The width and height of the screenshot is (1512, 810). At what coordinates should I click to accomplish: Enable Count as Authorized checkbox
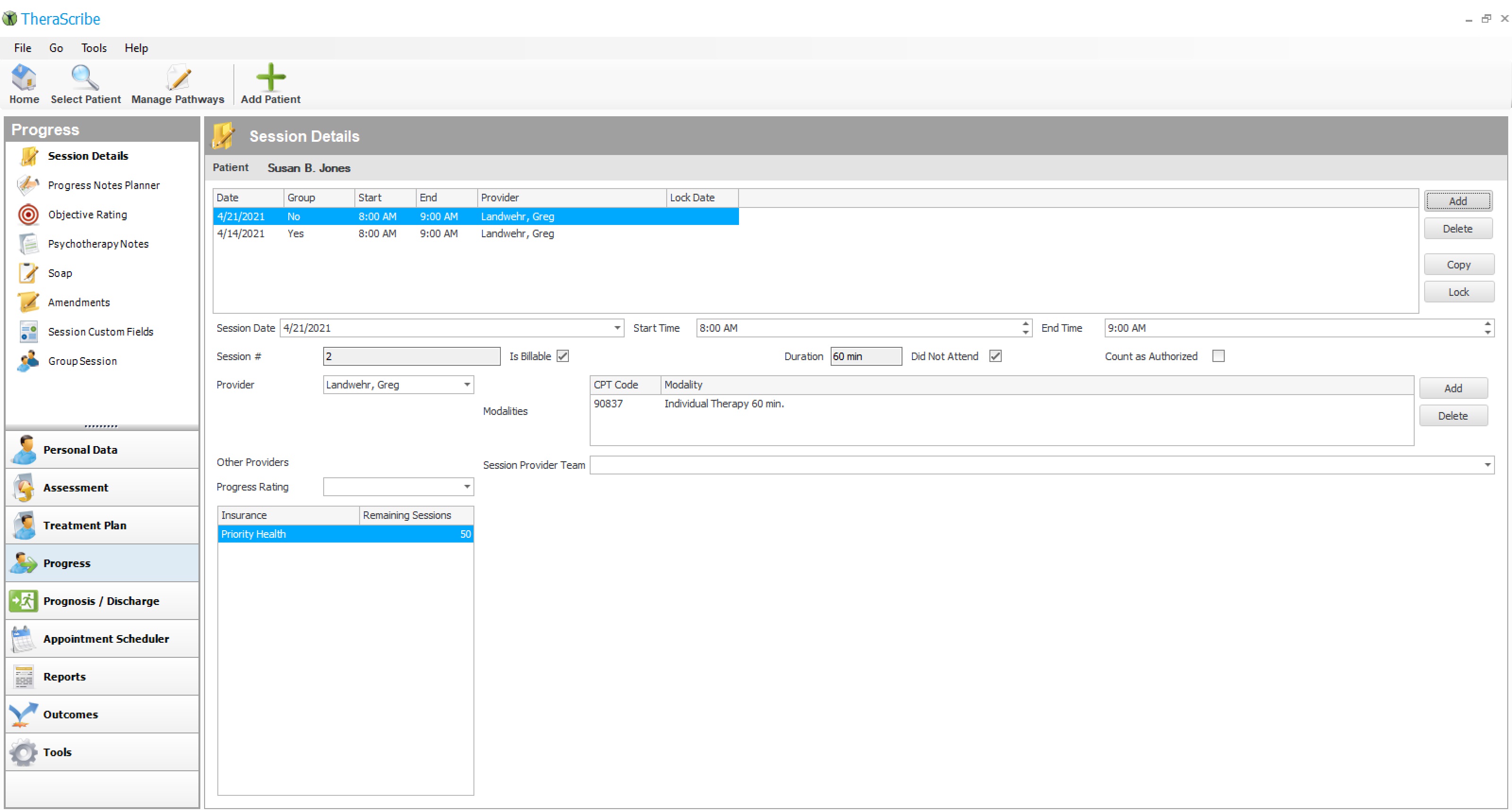1219,356
